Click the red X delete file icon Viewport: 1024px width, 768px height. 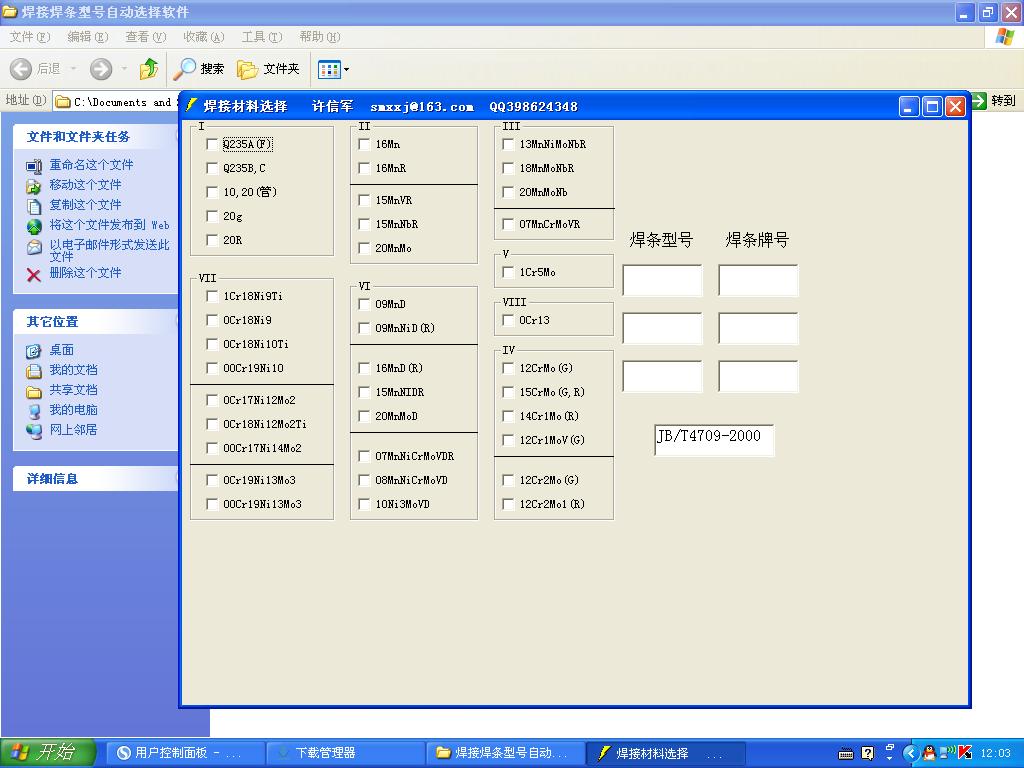(x=34, y=274)
